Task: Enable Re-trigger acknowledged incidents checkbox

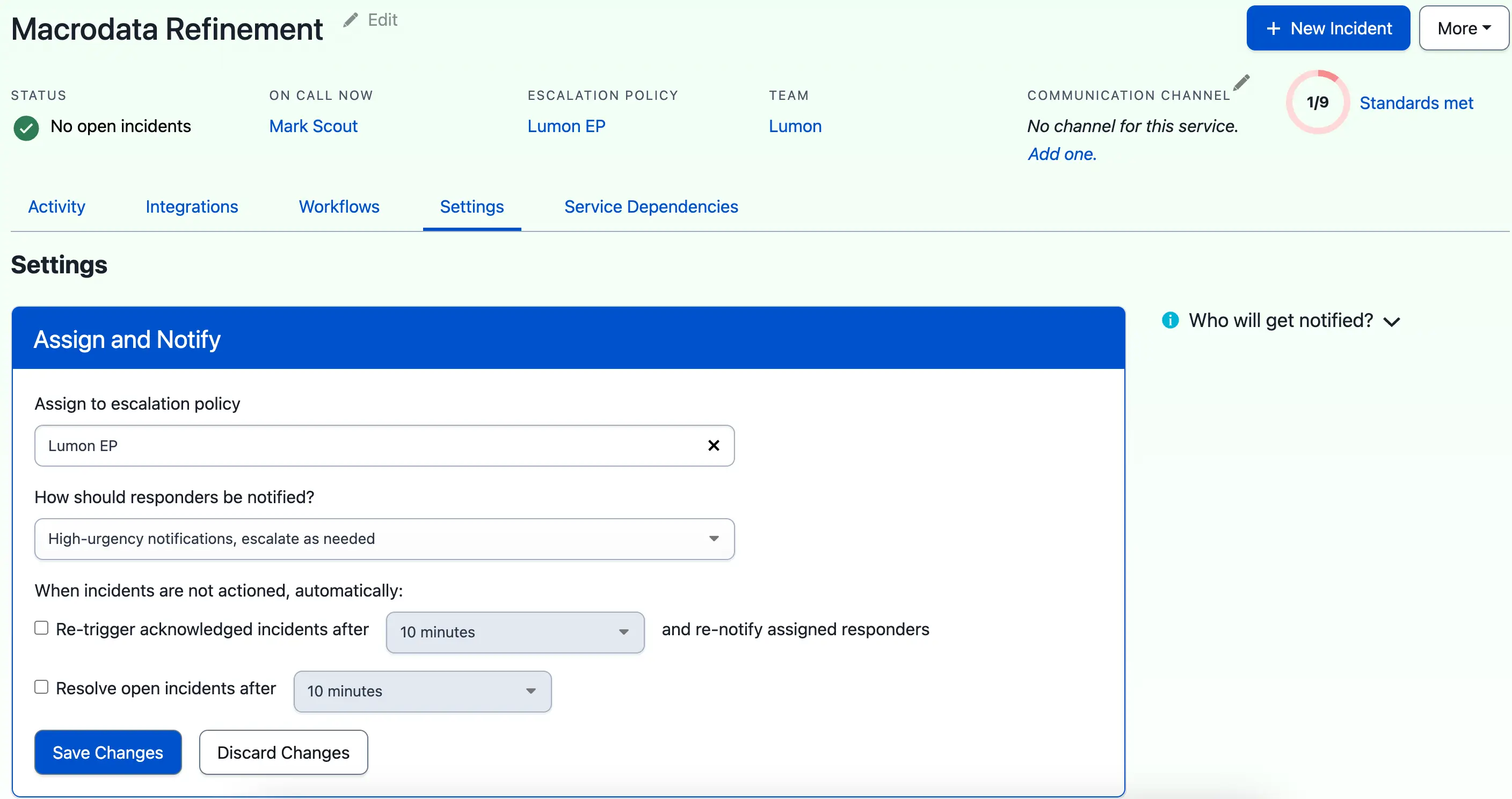Action: coord(42,628)
